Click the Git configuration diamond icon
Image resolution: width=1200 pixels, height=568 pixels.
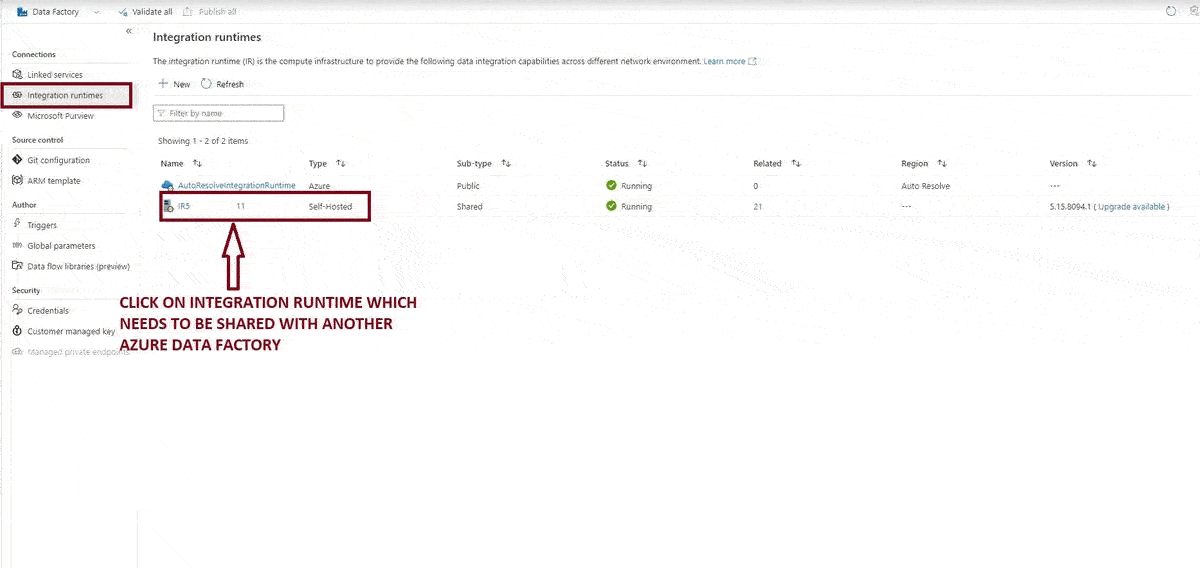click(x=17, y=160)
